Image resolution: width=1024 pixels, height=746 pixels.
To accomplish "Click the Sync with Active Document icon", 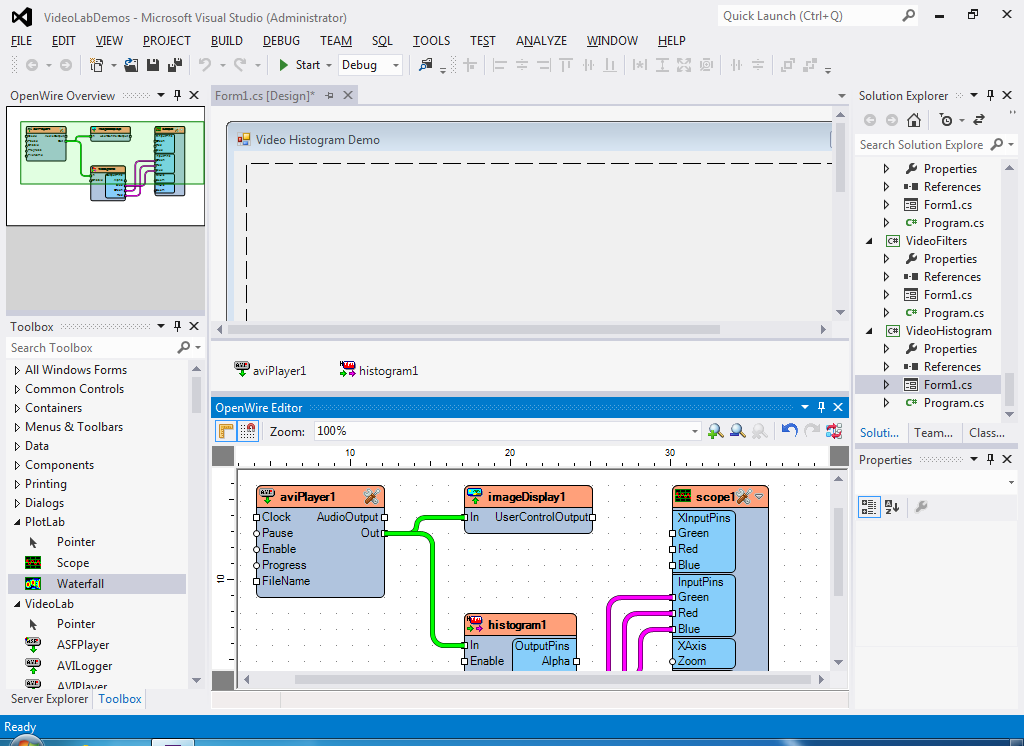I will point(978,120).
